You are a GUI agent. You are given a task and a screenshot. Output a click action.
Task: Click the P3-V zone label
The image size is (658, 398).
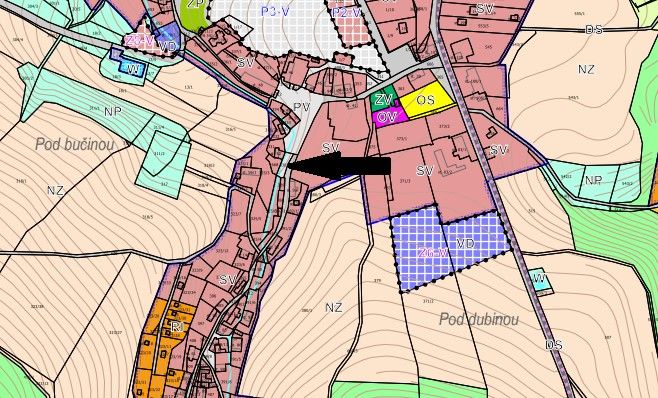[x=275, y=11]
